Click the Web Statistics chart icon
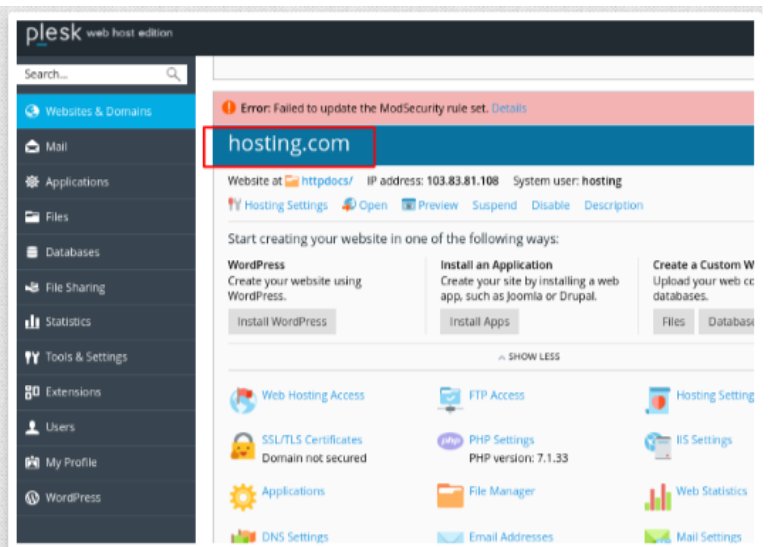Image resolution: width=770 pixels, height=547 pixels. pyautogui.click(x=658, y=496)
